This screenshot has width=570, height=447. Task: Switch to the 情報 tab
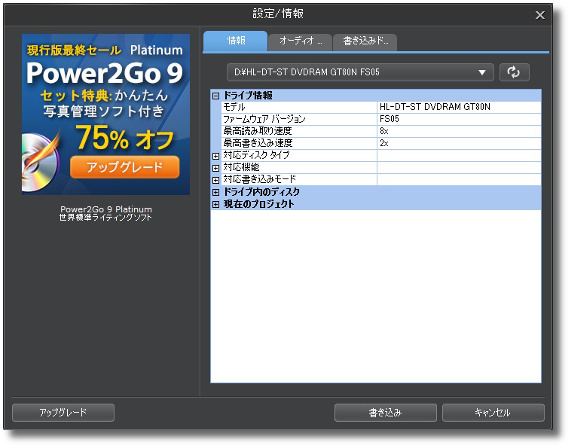pos(235,41)
